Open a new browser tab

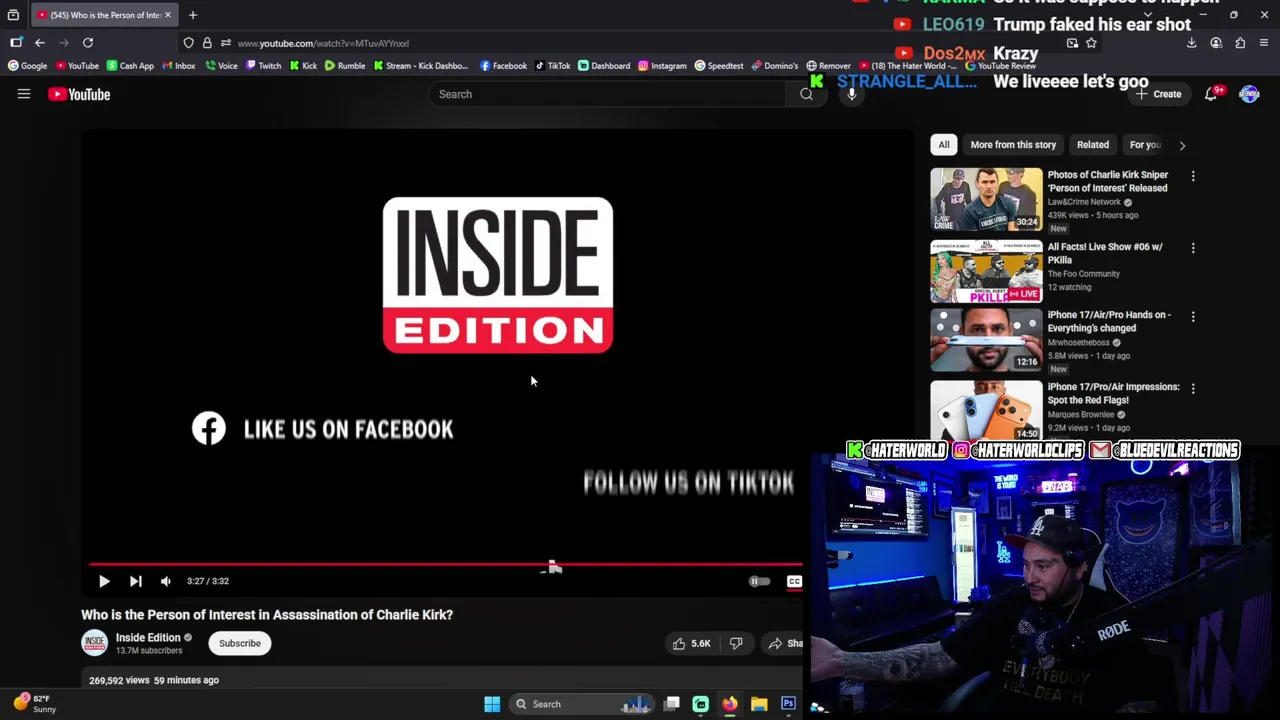tap(193, 15)
